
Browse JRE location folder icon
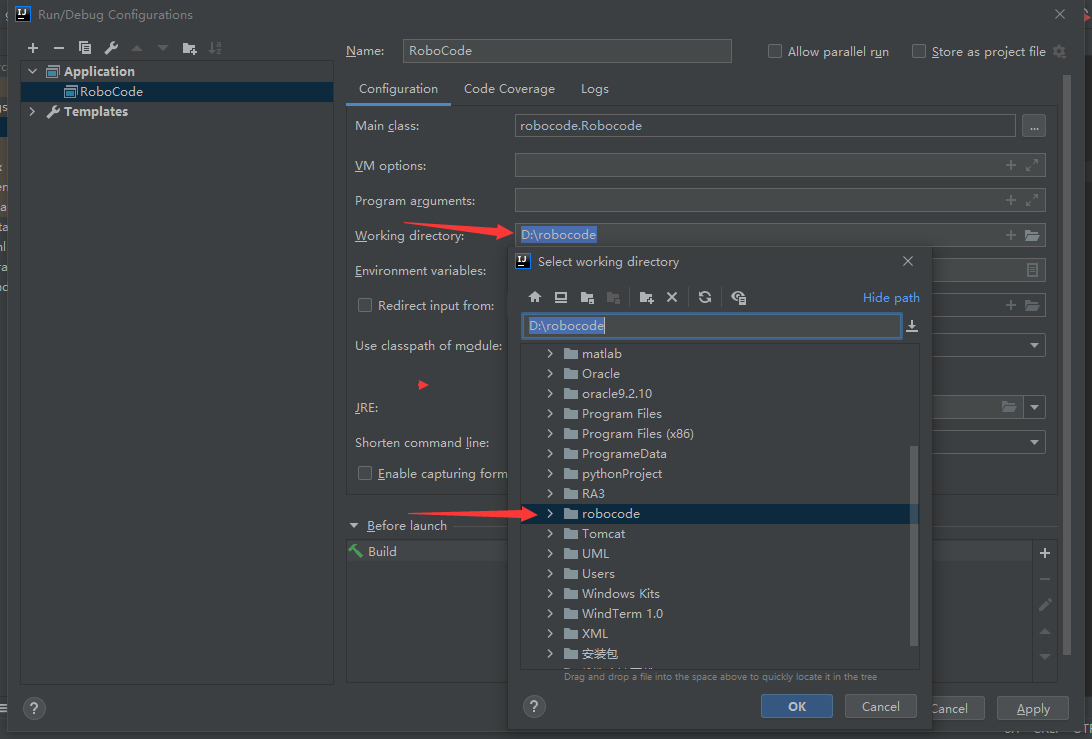coord(1008,407)
